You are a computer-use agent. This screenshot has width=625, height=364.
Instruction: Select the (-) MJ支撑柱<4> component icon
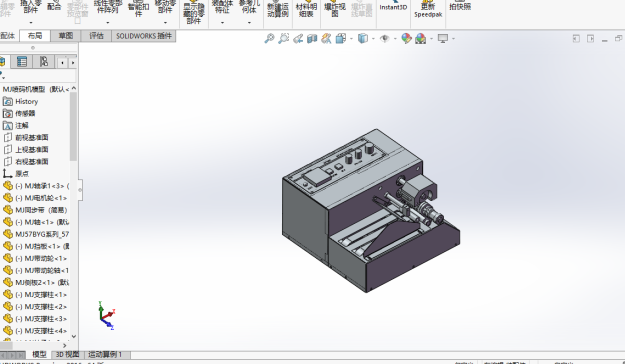(8, 331)
